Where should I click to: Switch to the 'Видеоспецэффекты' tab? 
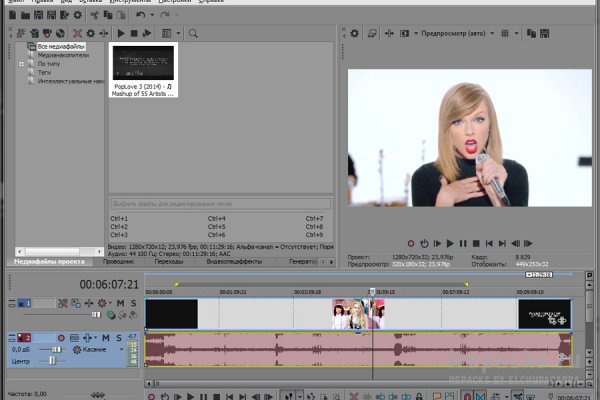234,262
